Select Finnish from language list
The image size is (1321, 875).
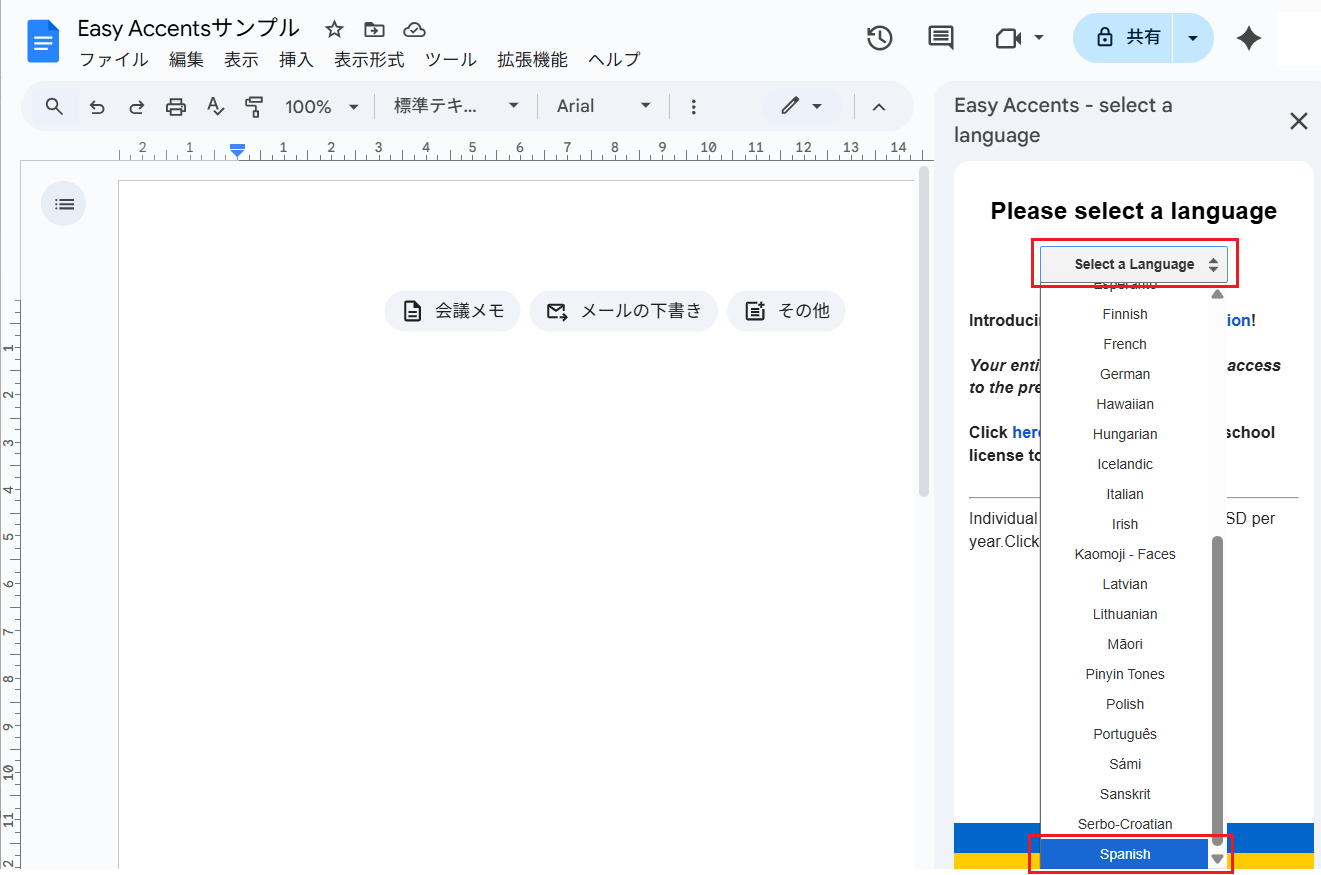[1125, 314]
